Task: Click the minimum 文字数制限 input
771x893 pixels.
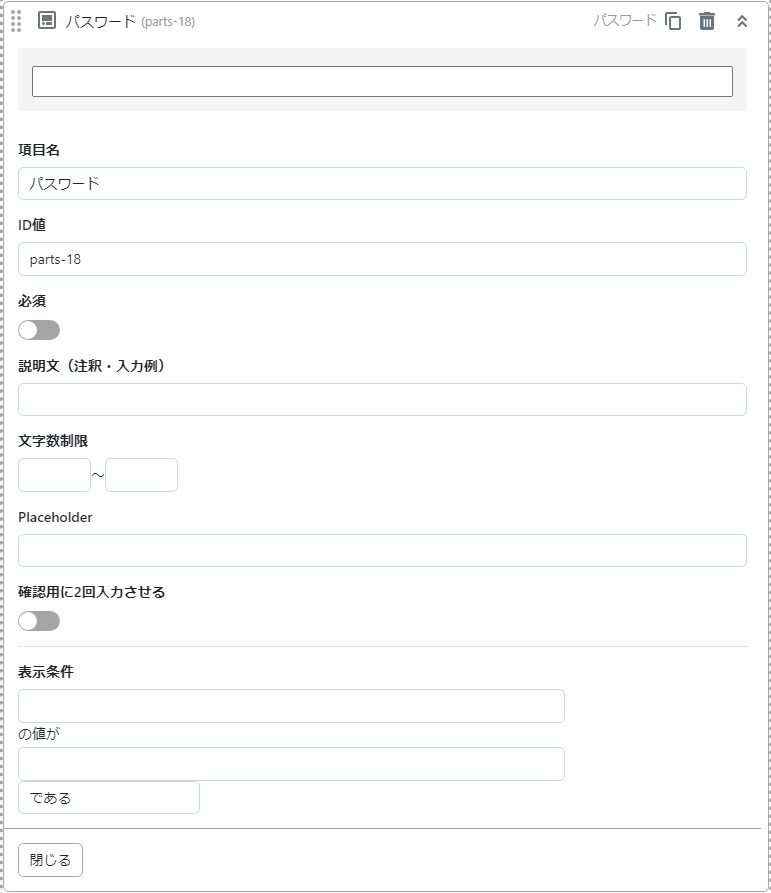Action: pyautogui.click(x=54, y=475)
